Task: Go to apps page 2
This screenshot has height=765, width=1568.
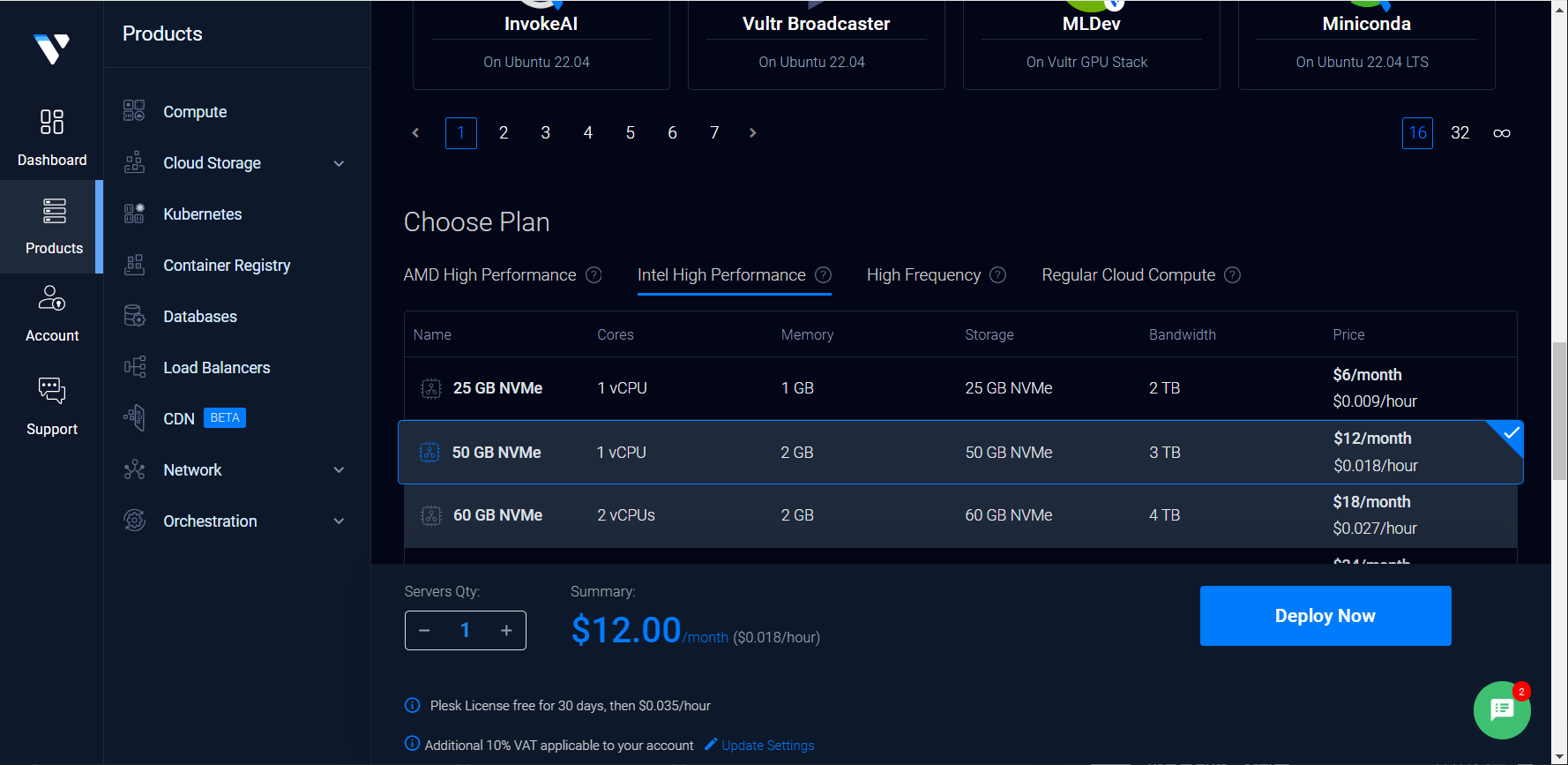Action: tap(504, 133)
